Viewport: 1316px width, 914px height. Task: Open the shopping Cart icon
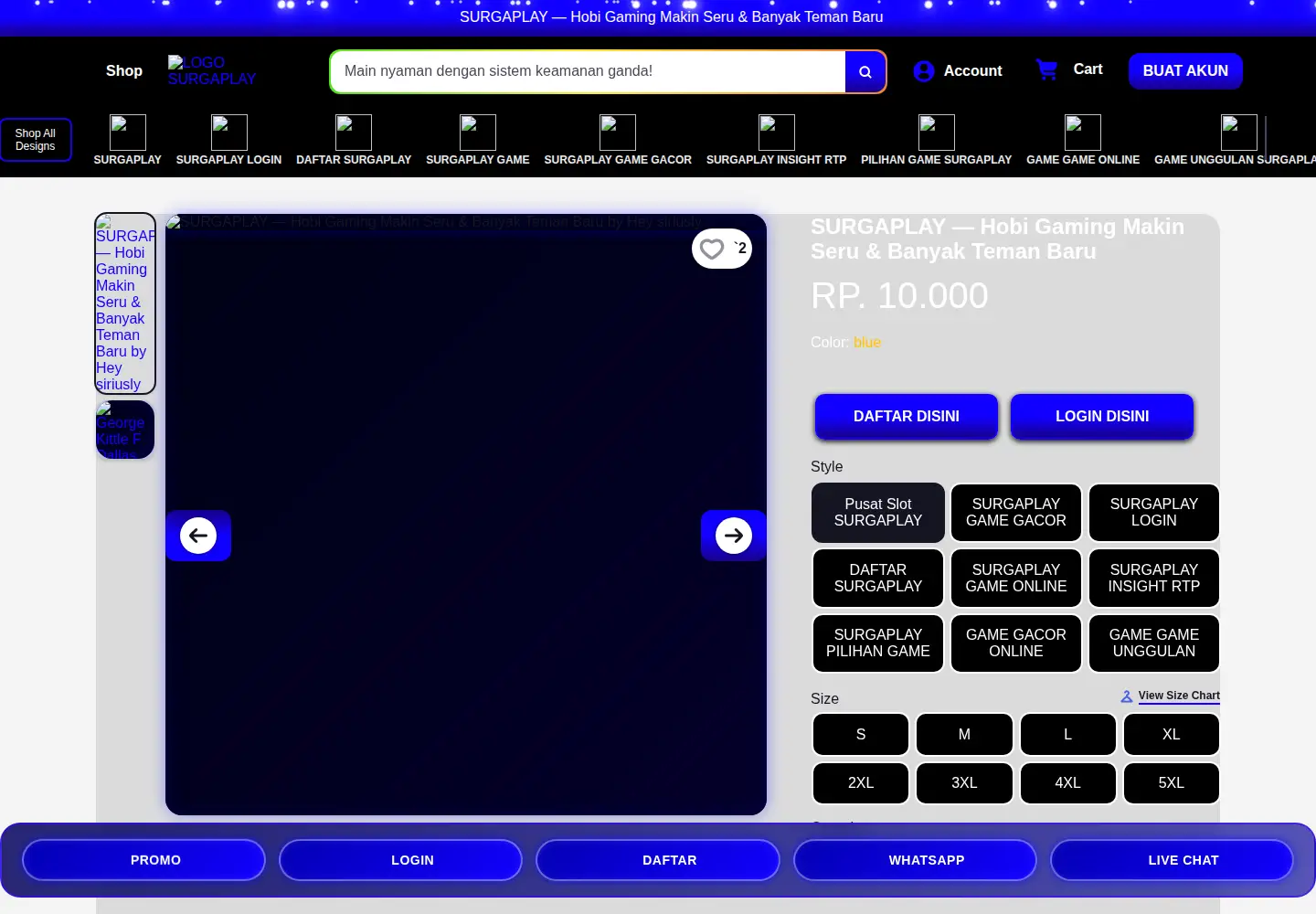tap(1046, 69)
